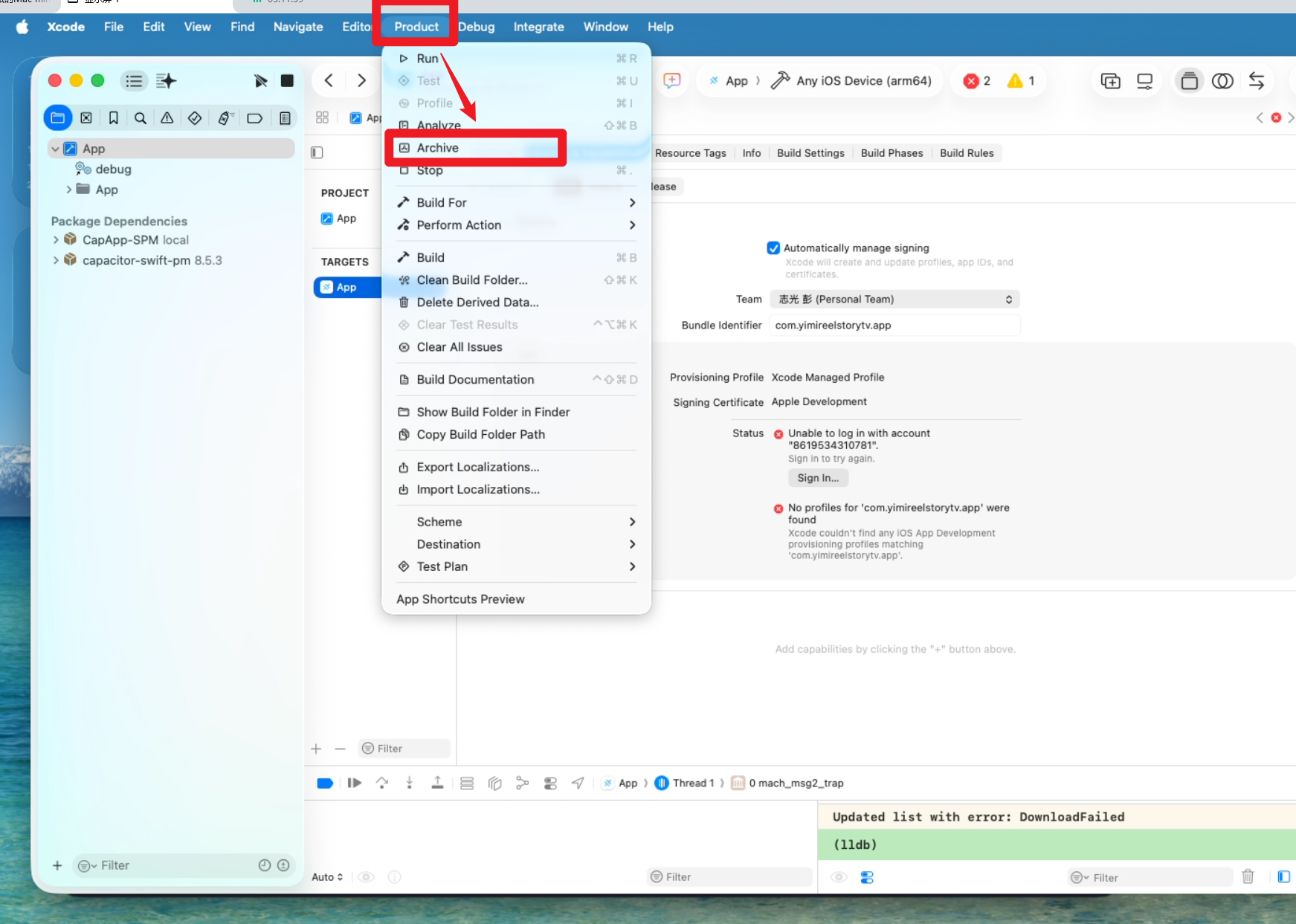Toggle breakpoints activation in debug bar
Viewport: 1296px width, 924px height.
pos(325,783)
